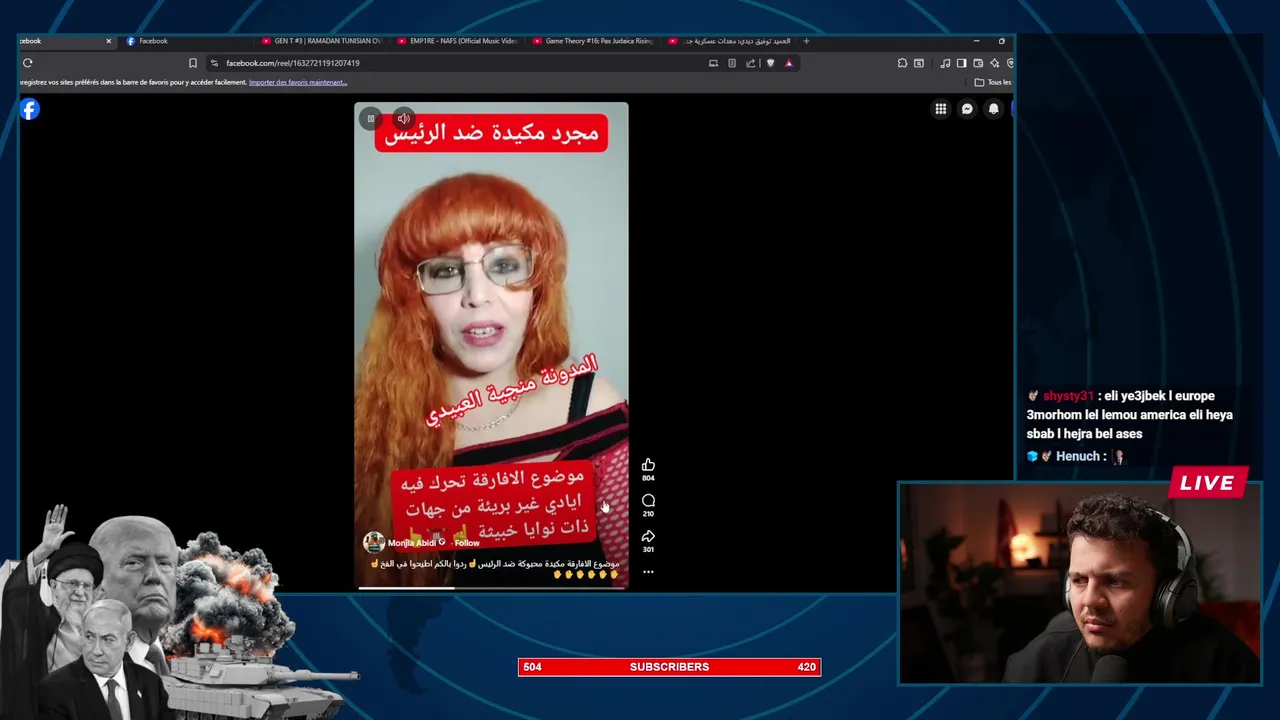This screenshot has height=720, width=1280.
Task: Switch to the second Facebook tab
Action: 185,41
